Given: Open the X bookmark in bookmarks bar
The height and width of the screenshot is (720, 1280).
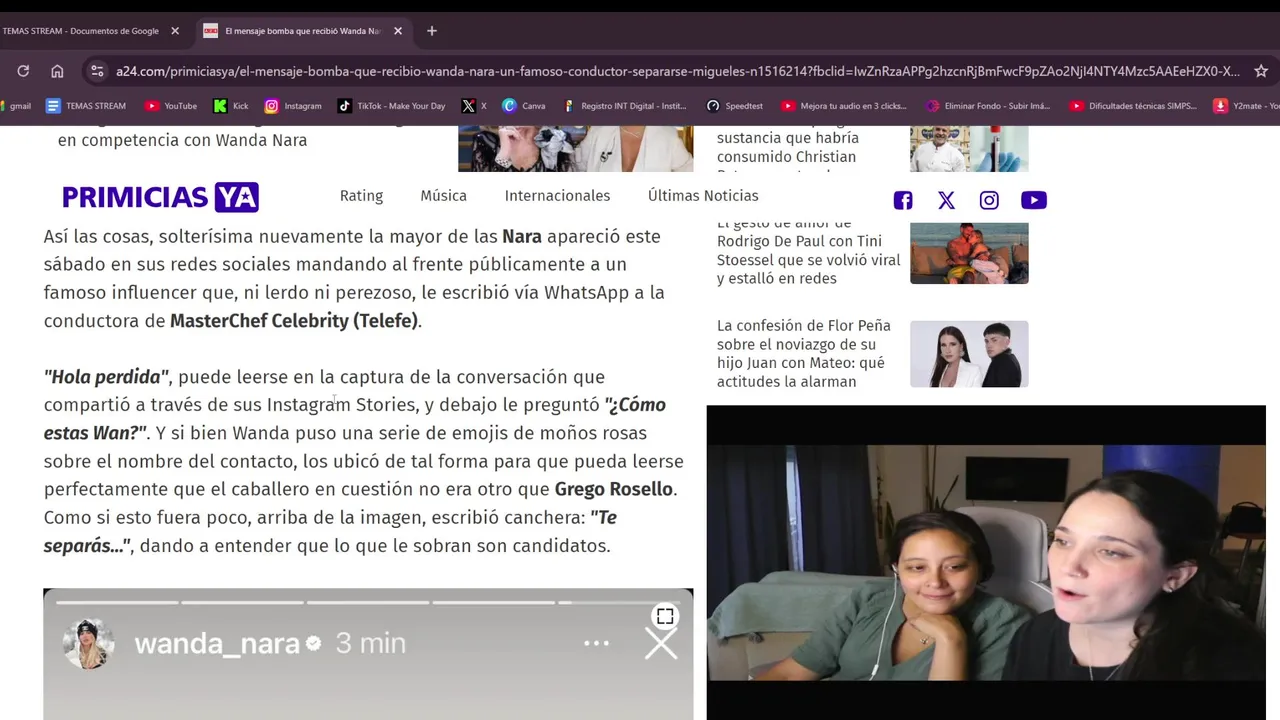Looking at the screenshot, I should [474, 106].
